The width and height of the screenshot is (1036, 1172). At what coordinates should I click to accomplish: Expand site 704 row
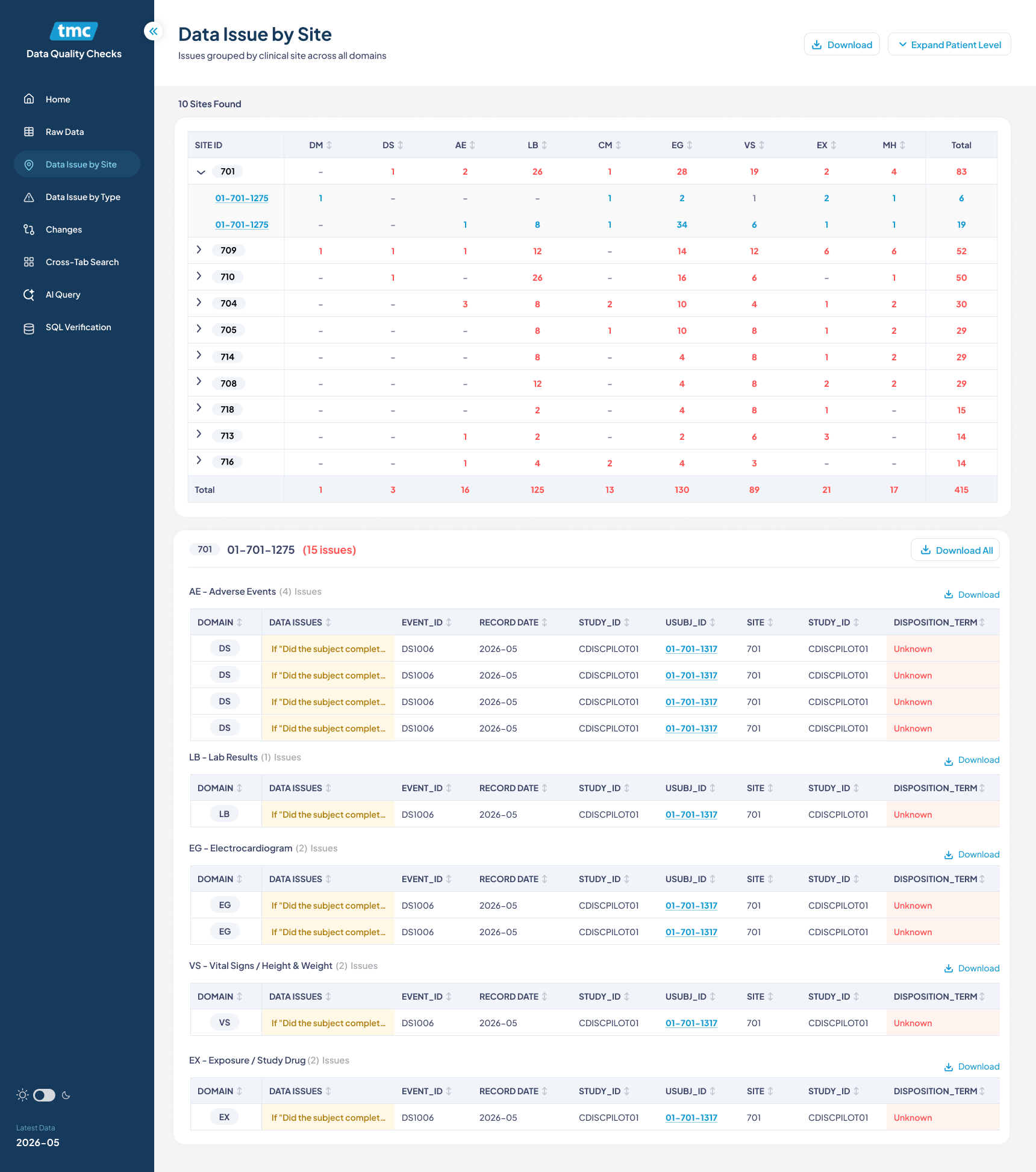[x=199, y=302]
